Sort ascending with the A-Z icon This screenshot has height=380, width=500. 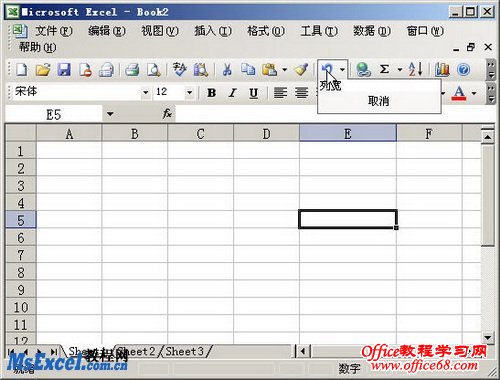[415, 70]
